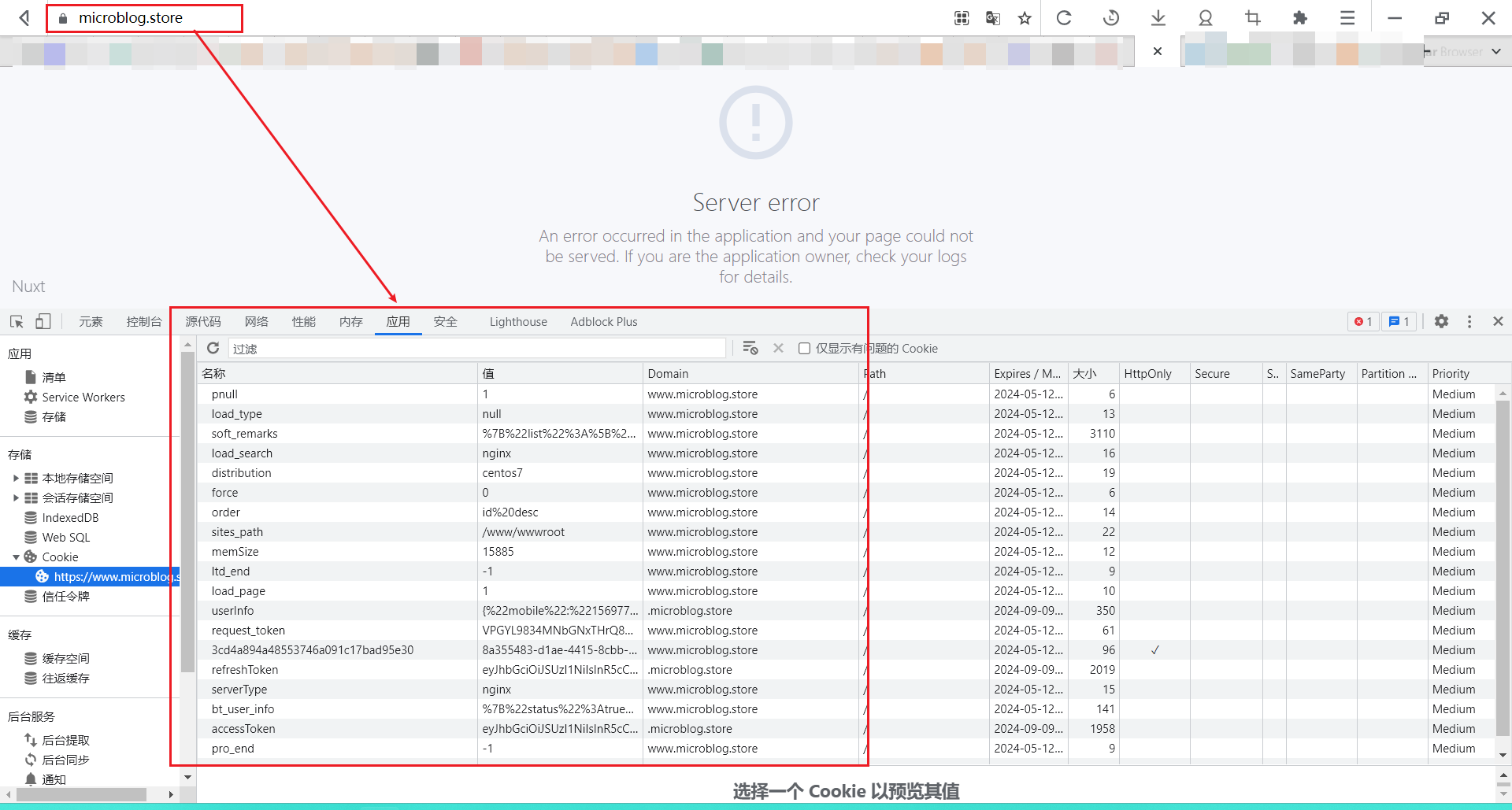Open the Lighthouse tab

point(518,321)
